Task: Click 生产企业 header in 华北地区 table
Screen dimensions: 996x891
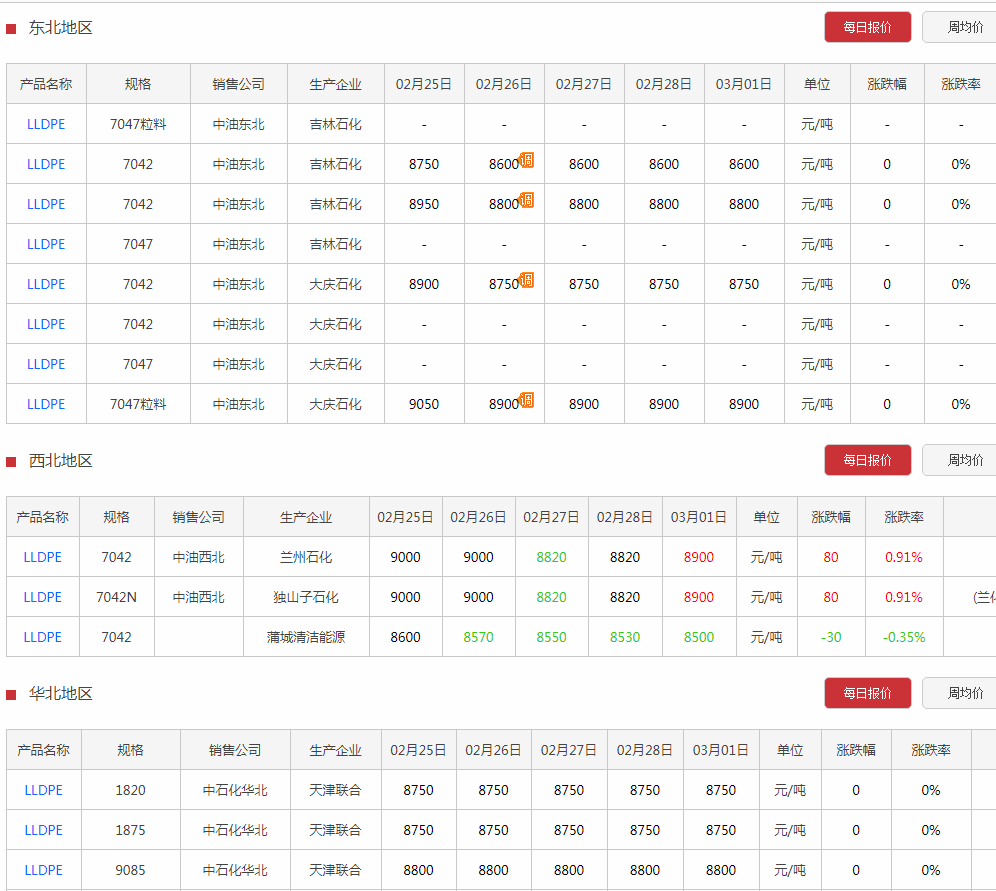Action: coord(335,751)
